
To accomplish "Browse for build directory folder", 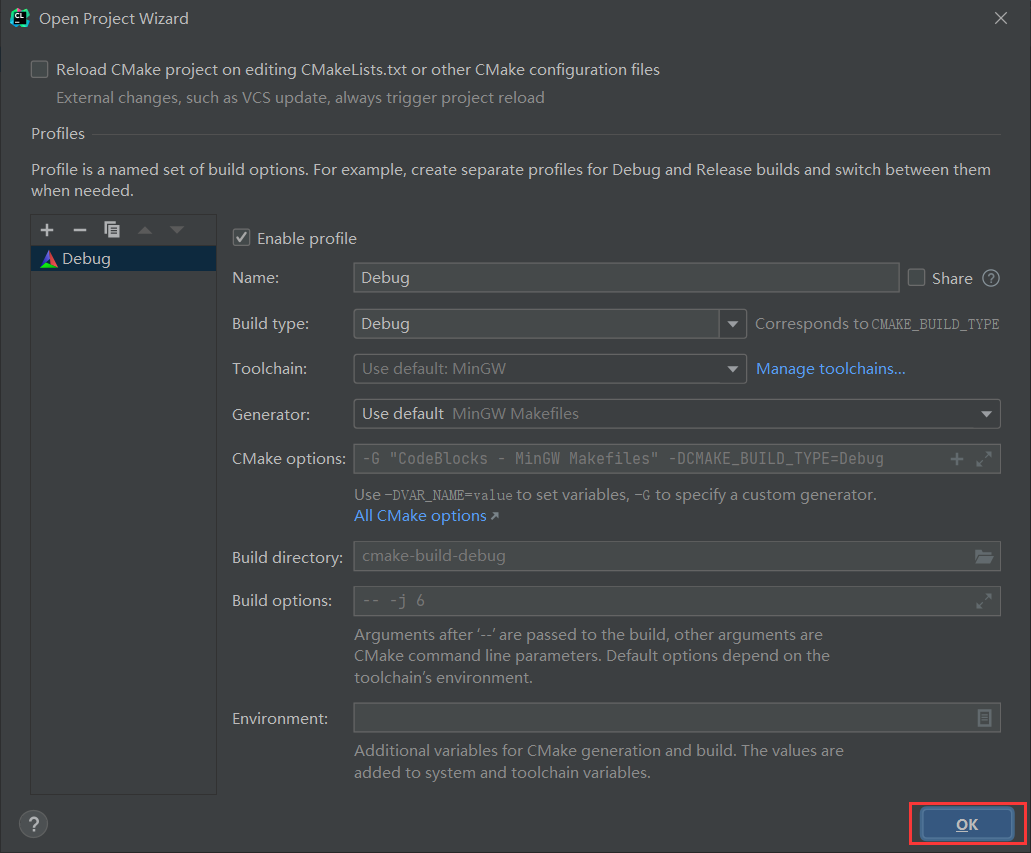I will click(x=984, y=556).
